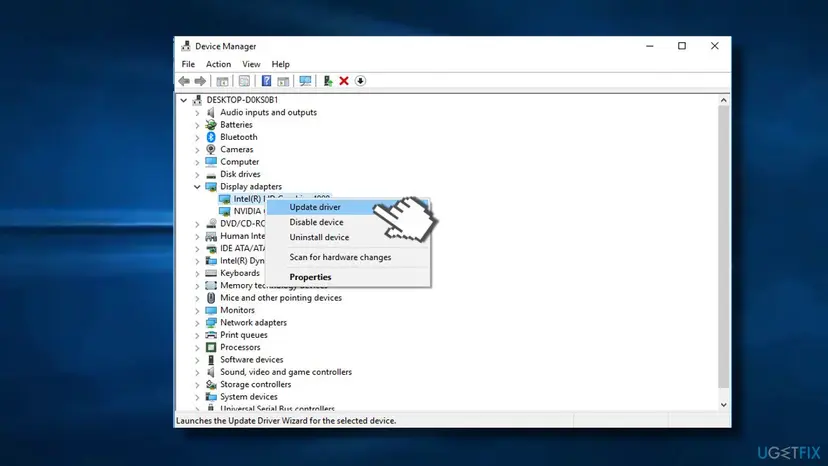828x466 pixels.
Task: Click the Batteries category icon
Action: point(211,125)
